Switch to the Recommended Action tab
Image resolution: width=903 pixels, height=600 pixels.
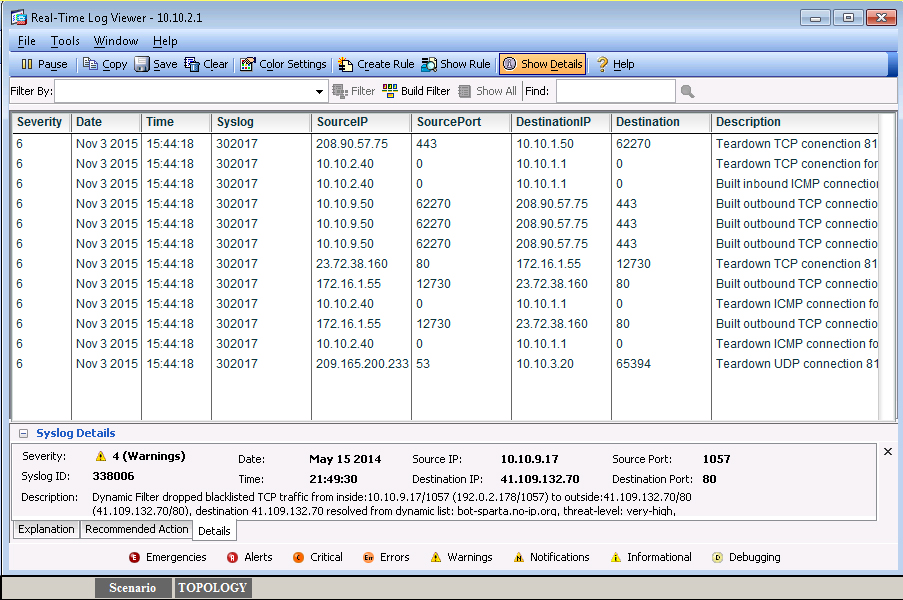tap(136, 530)
